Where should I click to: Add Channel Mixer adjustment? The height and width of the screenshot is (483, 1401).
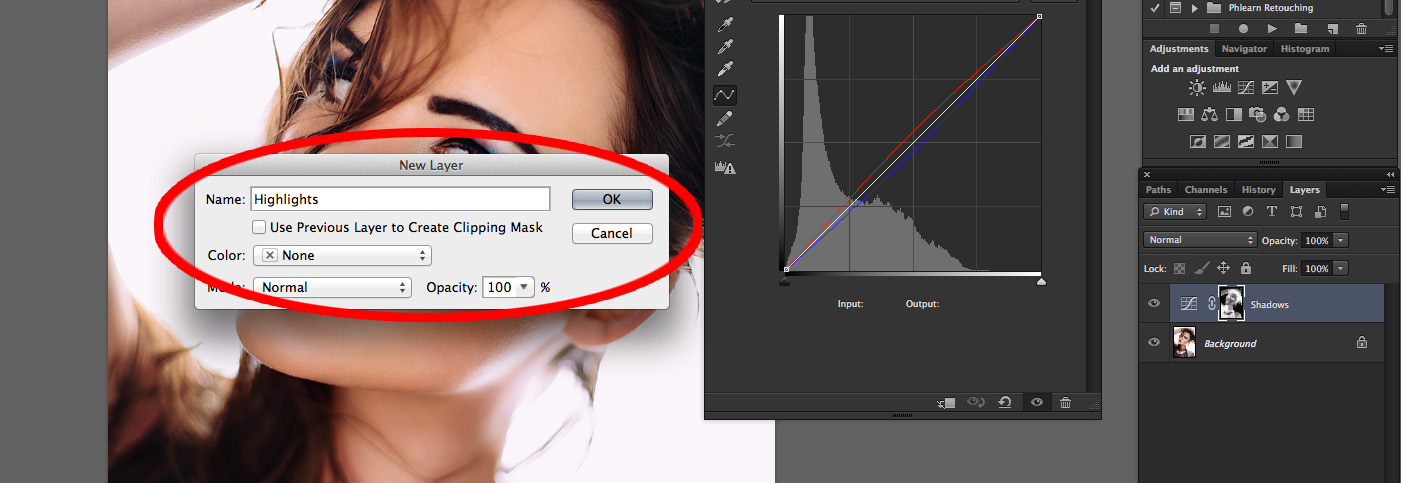pyautogui.click(x=1281, y=115)
